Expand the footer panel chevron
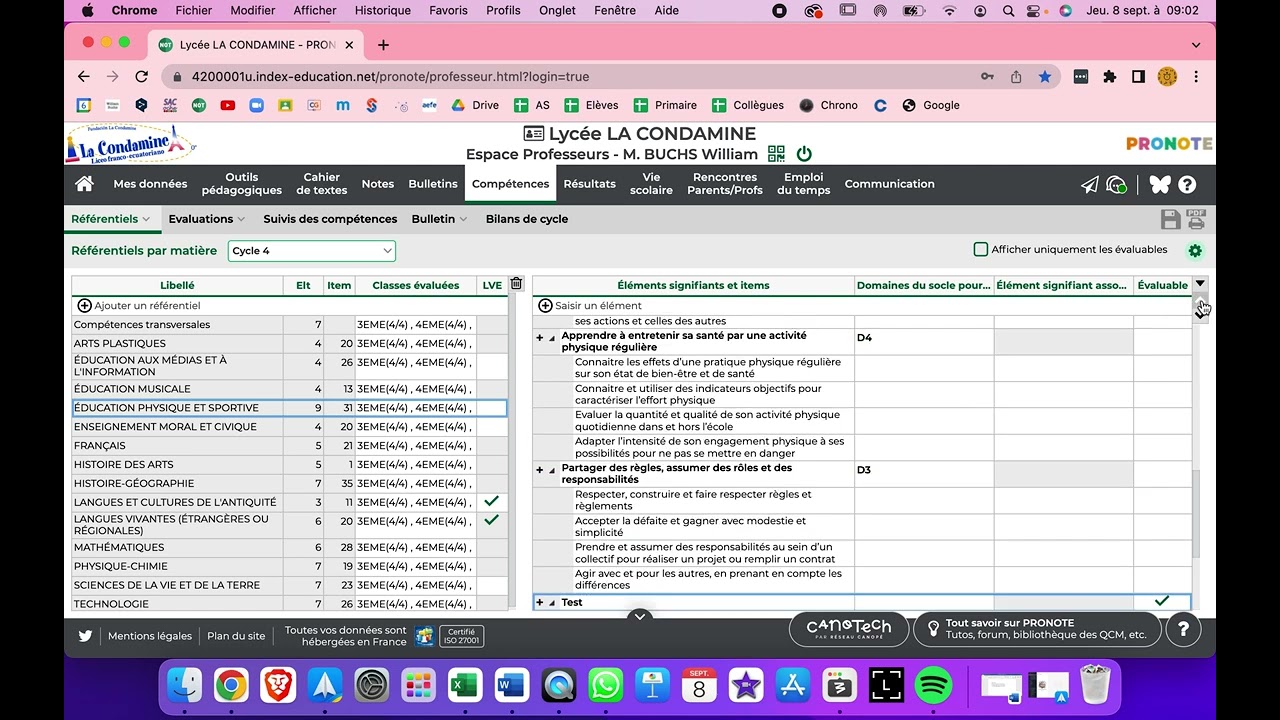The width and height of the screenshot is (1280, 720). coord(640,616)
